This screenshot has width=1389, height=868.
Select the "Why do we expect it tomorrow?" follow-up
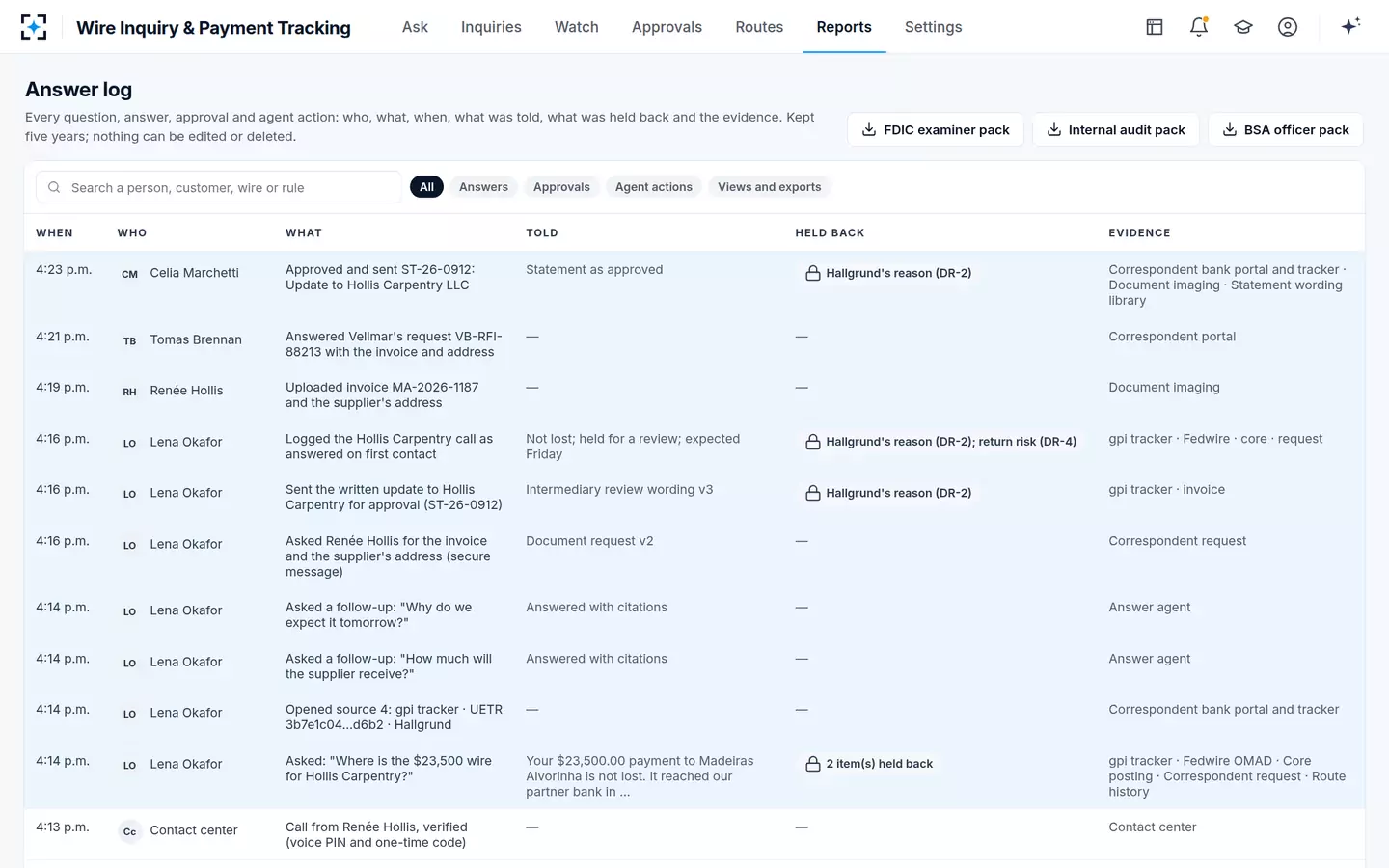click(378, 615)
